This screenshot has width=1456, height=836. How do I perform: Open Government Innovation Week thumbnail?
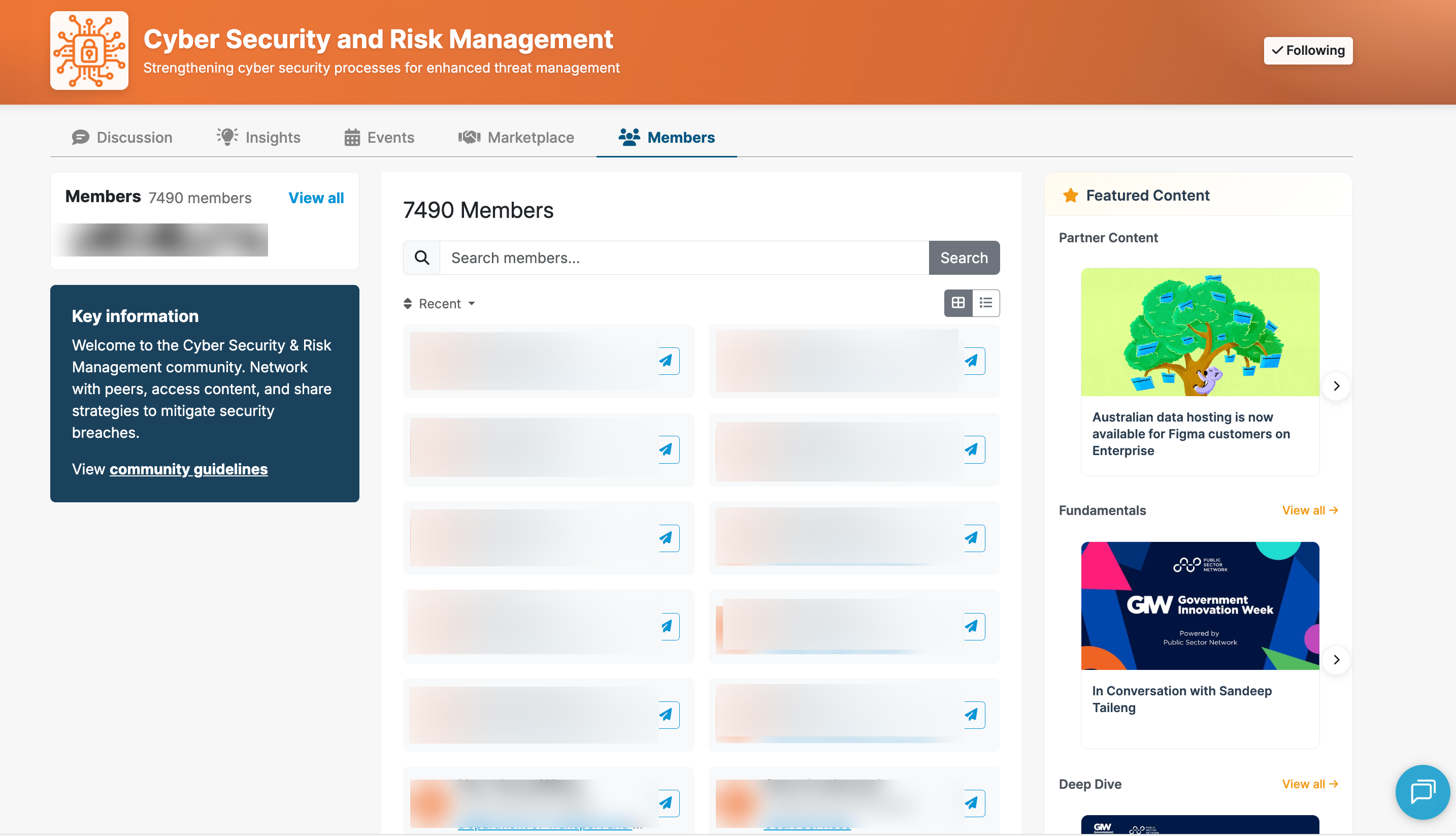[x=1200, y=606]
